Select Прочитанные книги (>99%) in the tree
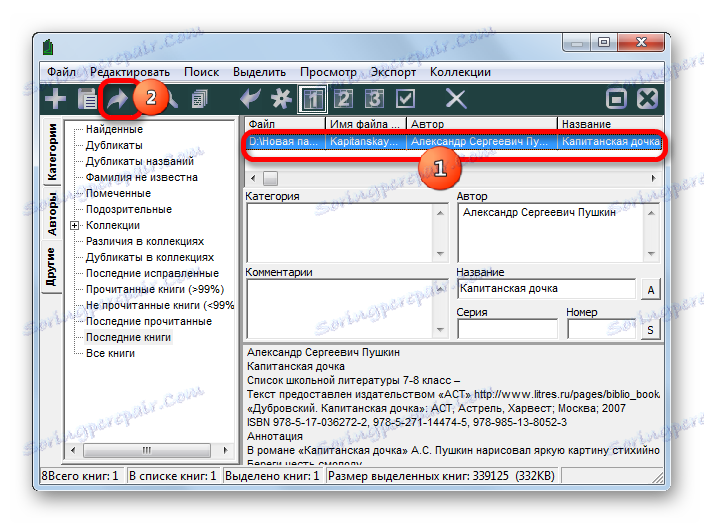This screenshot has width=704, height=524. [x=154, y=290]
